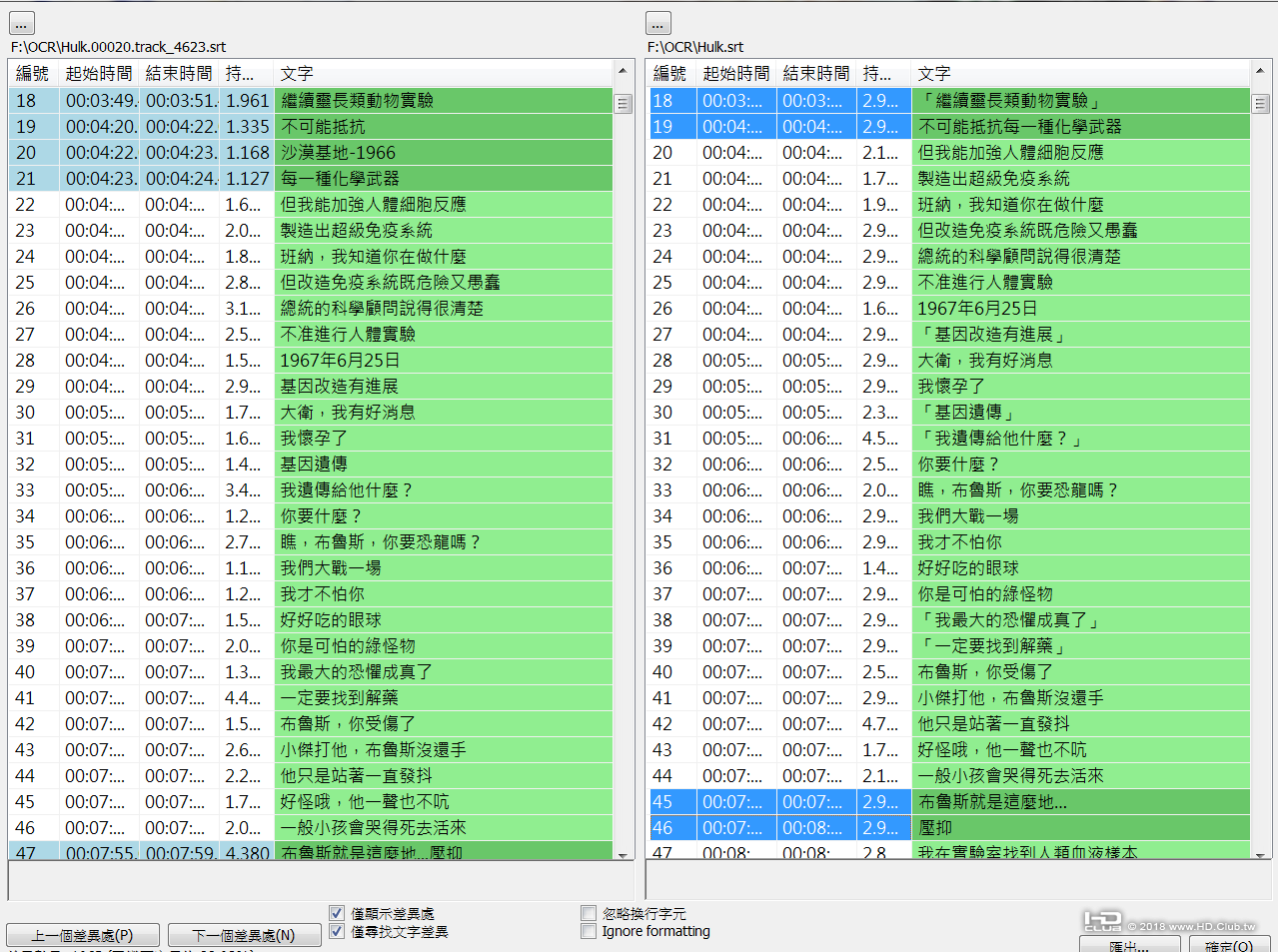Viewport: 1278px width, 952px height.
Task: Click right list 結束時間 column header
Action: [816, 73]
